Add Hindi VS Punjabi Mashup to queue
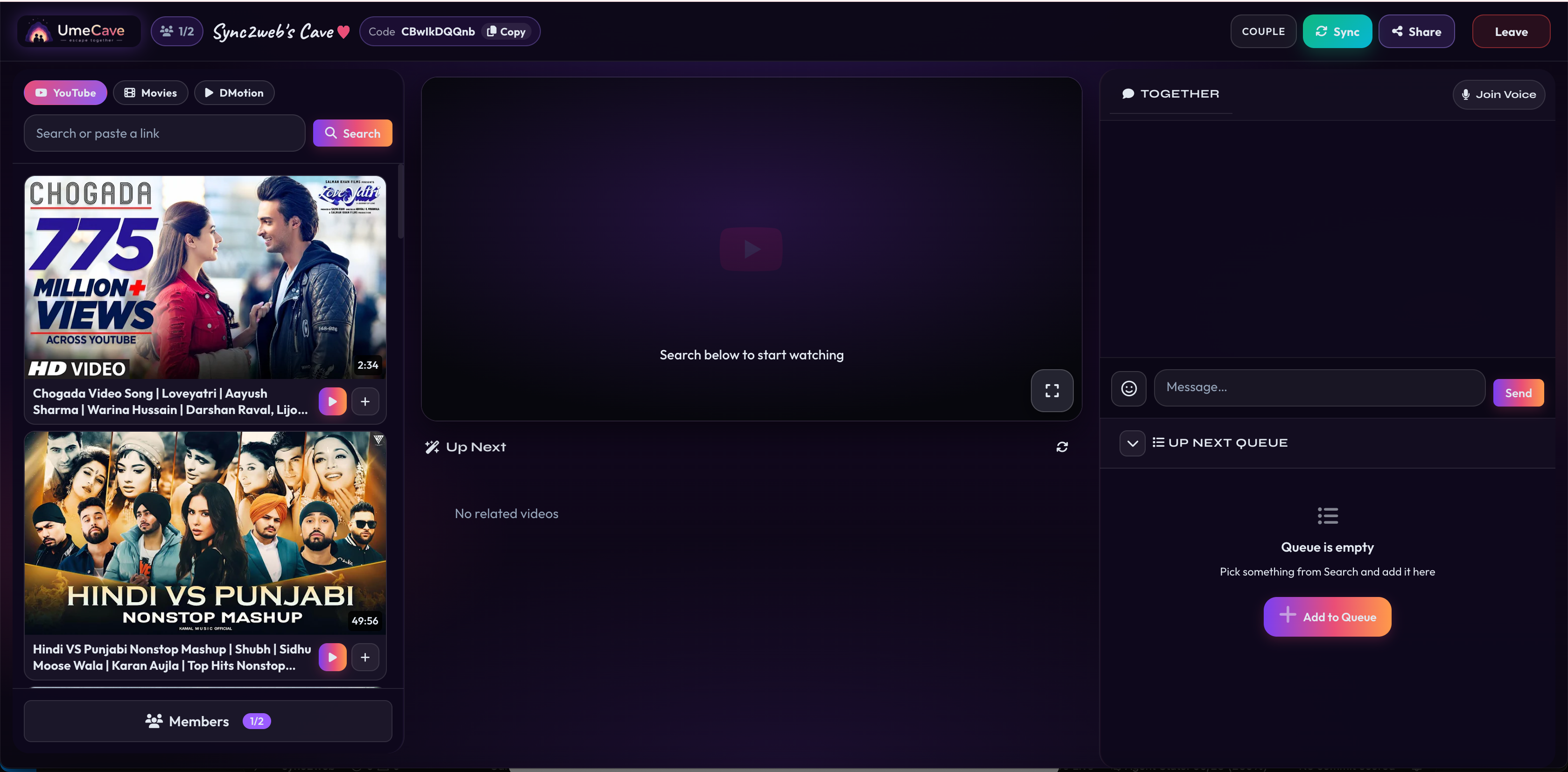 [365, 657]
